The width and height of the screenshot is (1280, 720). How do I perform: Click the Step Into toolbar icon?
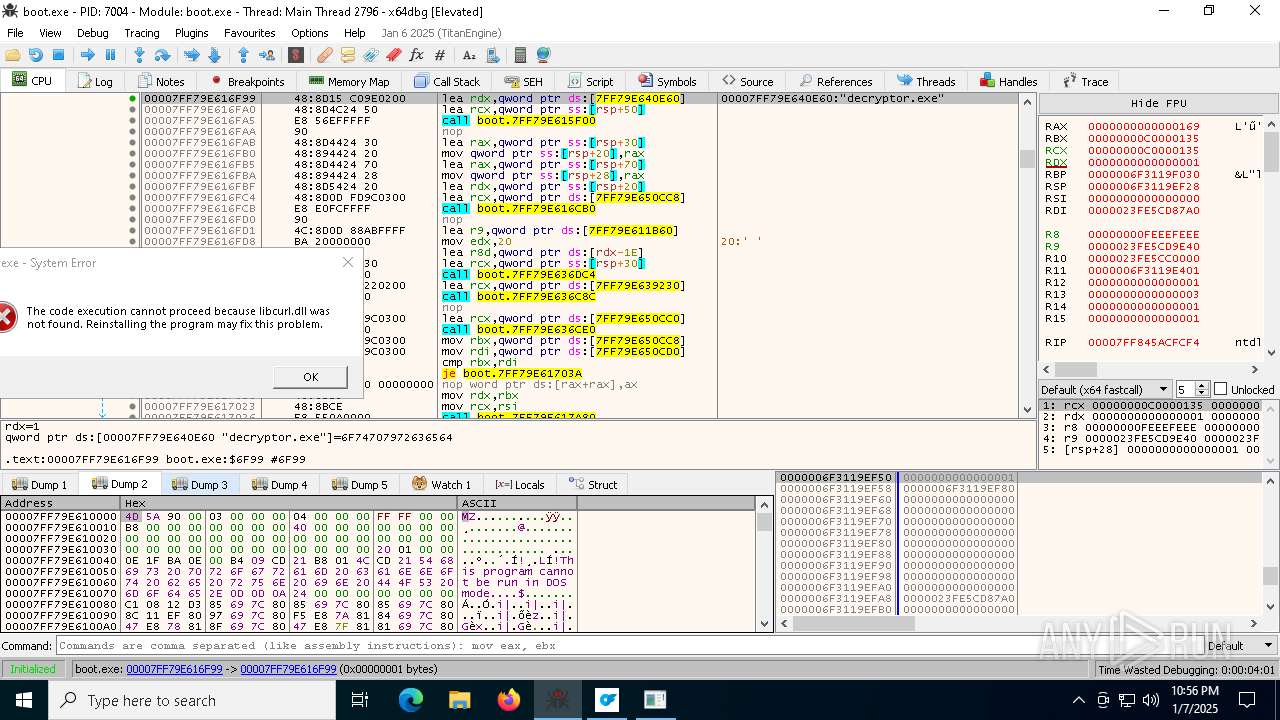tap(140, 55)
